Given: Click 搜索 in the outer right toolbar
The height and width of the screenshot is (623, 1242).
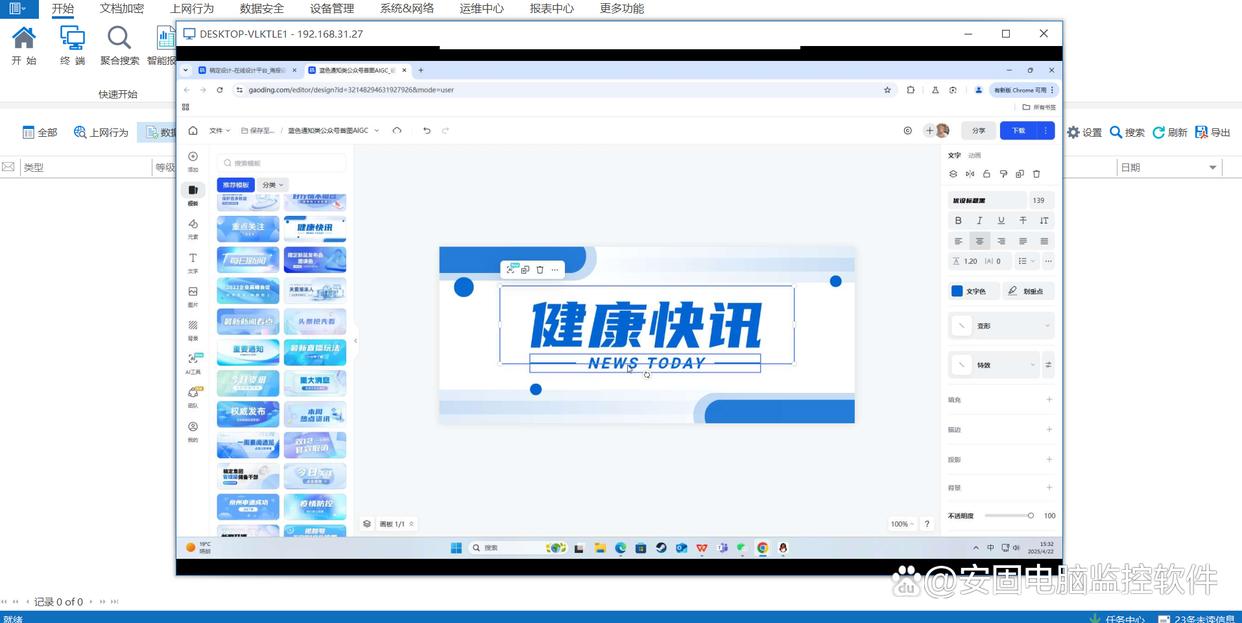Looking at the screenshot, I should [1127, 132].
